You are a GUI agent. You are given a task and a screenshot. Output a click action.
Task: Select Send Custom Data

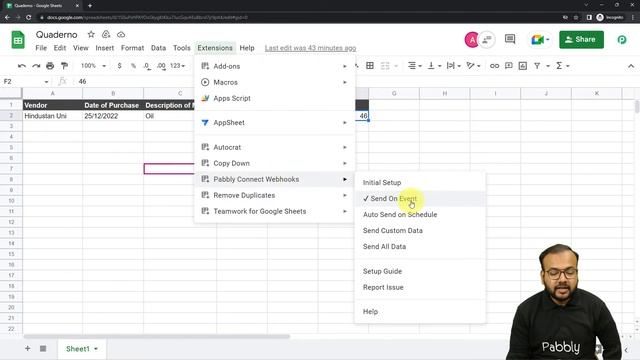(x=420, y=231)
